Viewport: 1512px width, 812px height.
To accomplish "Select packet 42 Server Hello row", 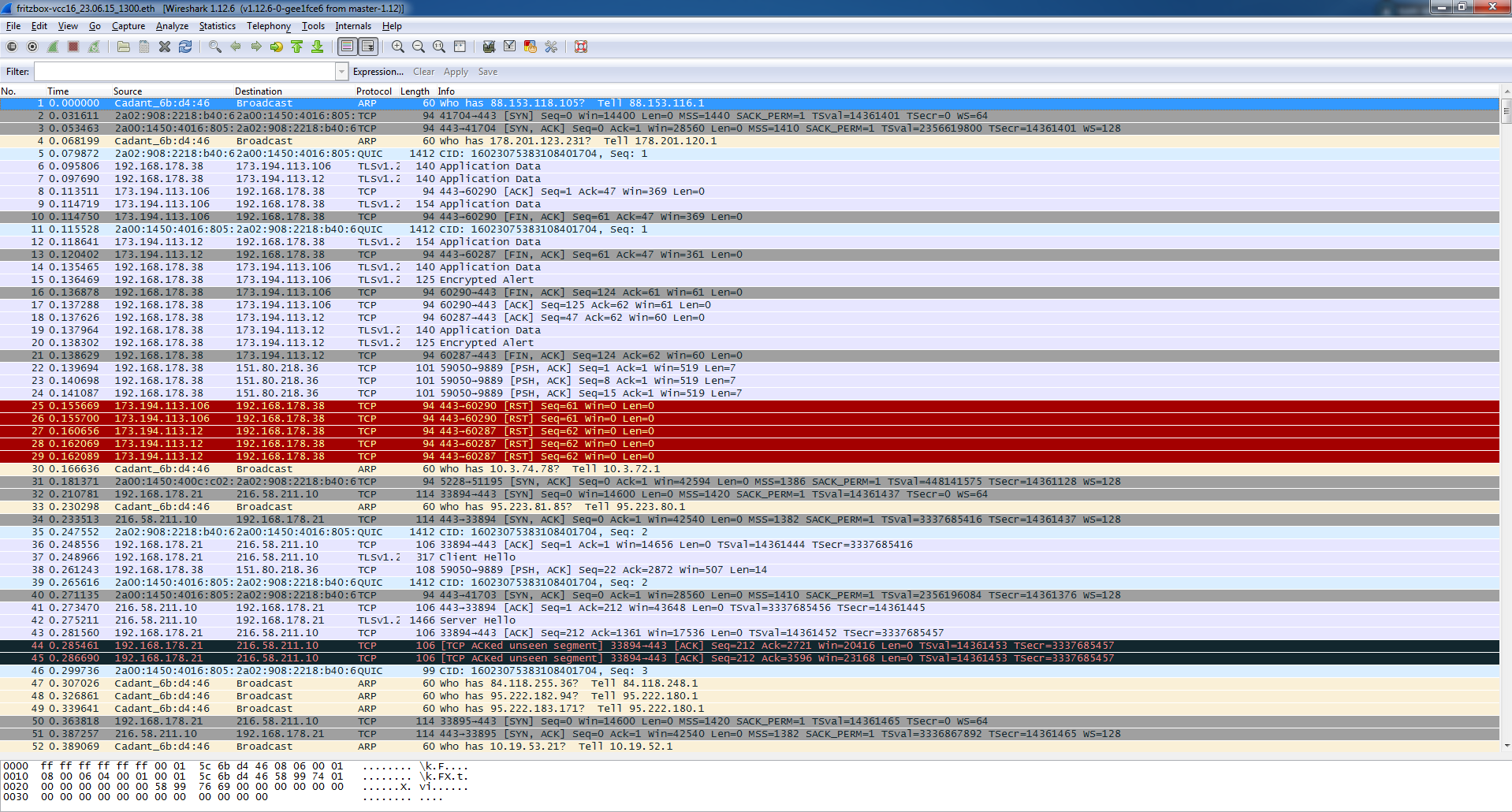I will click(x=749, y=620).
